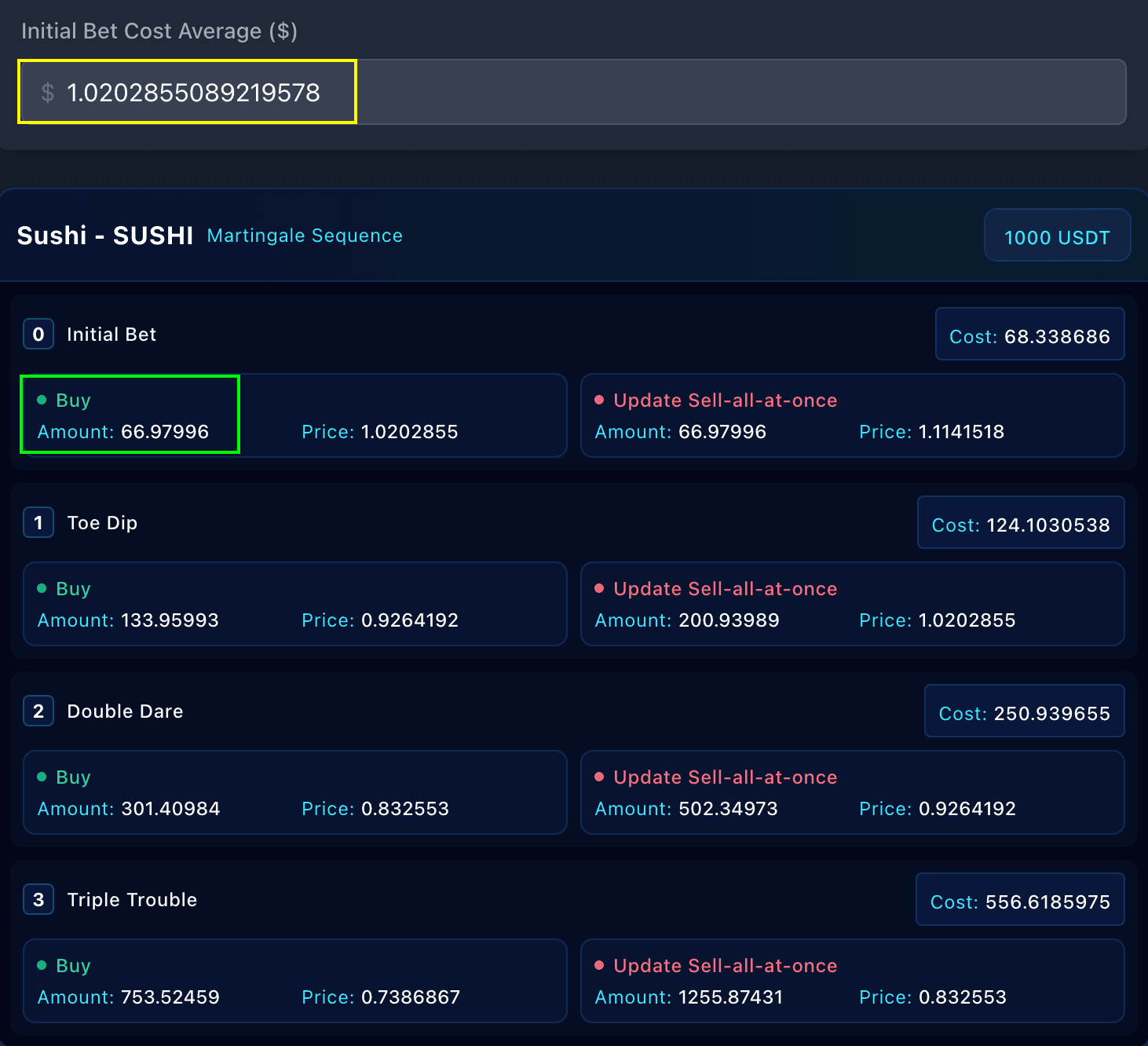The width and height of the screenshot is (1148, 1046).
Task: Select the step 2 Double Dare badge
Action: click(x=38, y=711)
